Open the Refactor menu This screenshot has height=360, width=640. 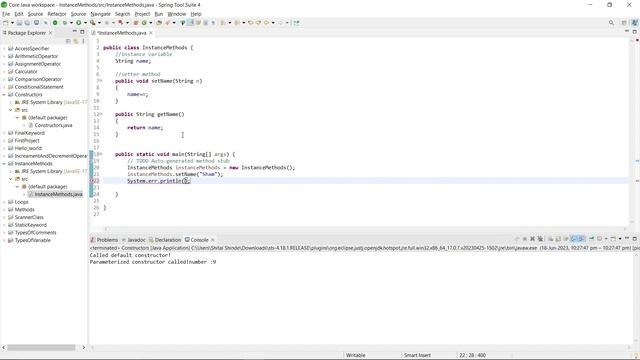[57, 14]
